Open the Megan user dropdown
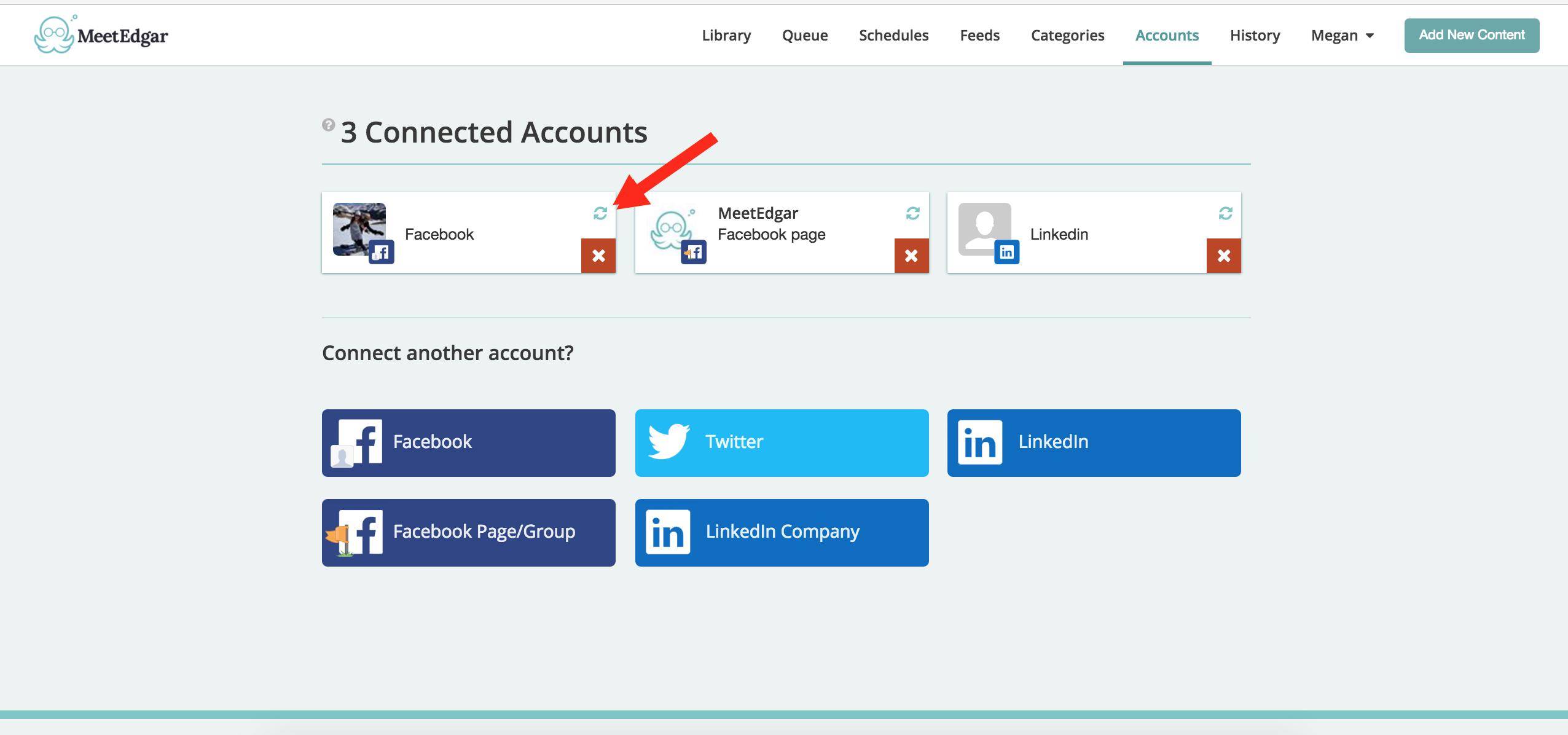 pyautogui.click(x=1342, y=36)
